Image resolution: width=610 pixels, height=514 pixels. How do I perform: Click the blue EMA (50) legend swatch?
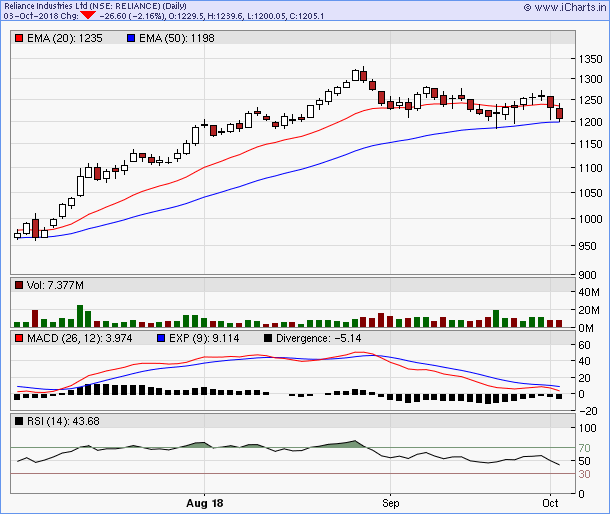pyautogui.click(x=131, y=38)
